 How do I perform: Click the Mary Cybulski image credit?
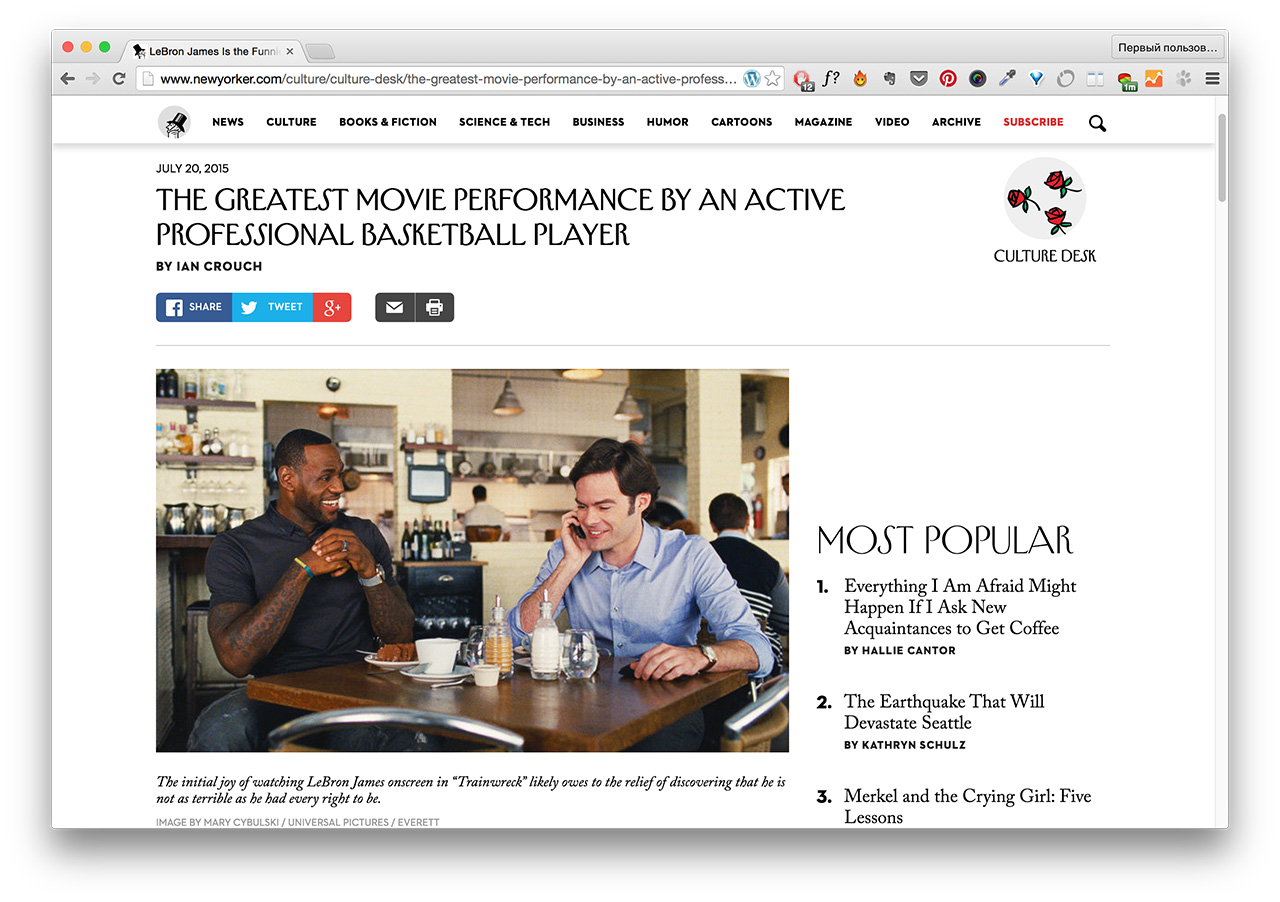point(297,822)
